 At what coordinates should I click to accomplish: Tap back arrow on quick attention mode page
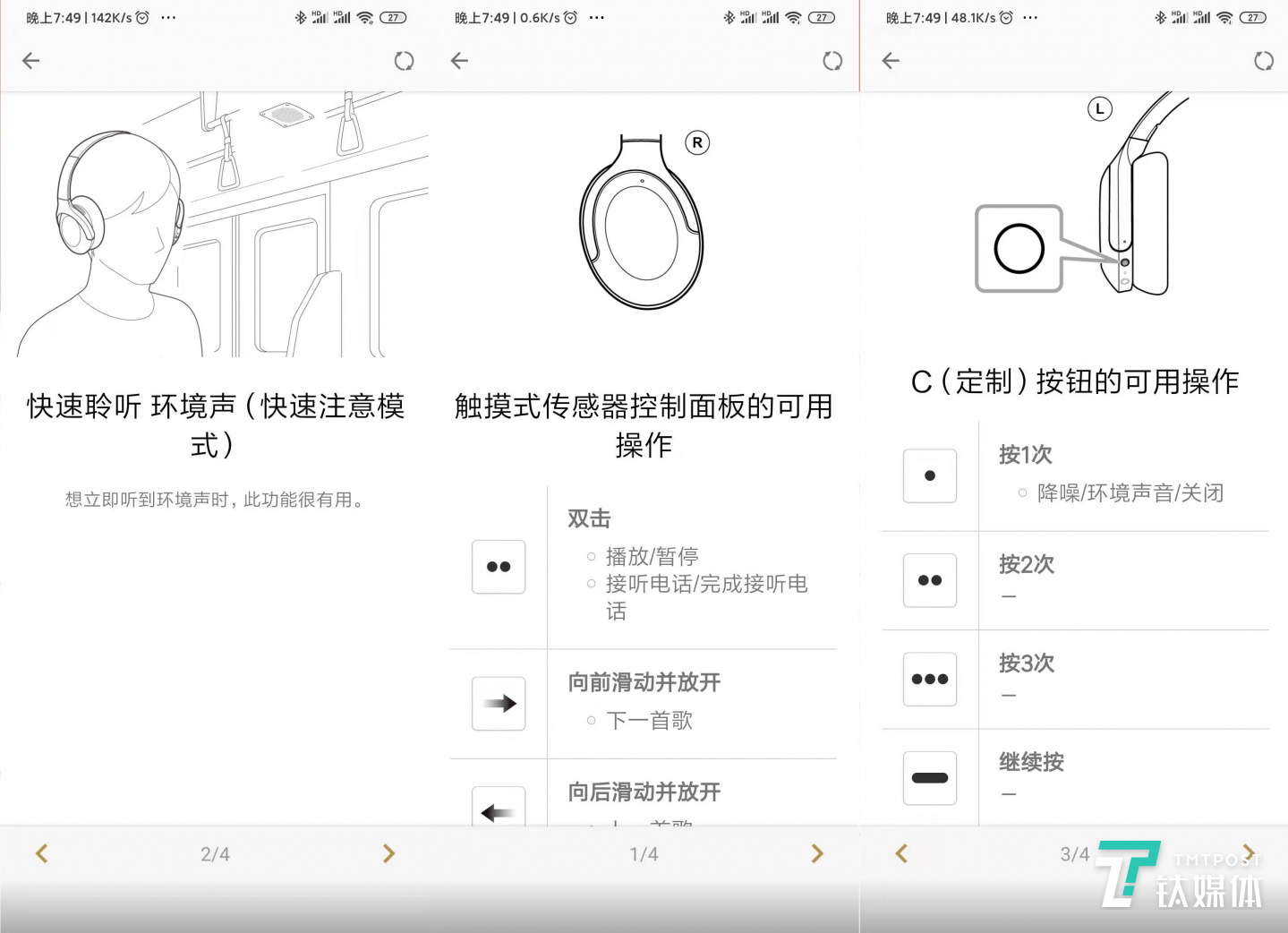(30, 61)
